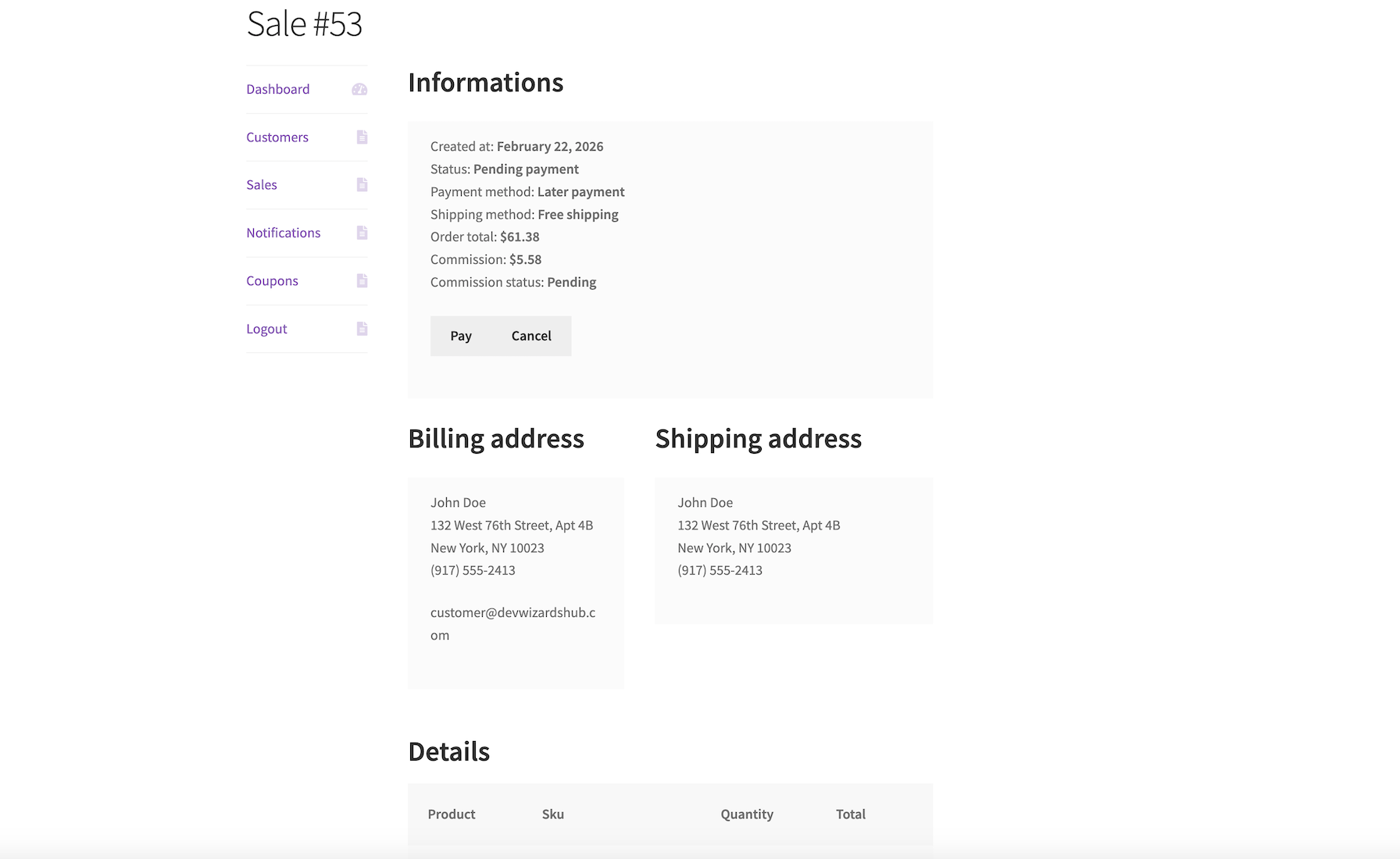Viewport: 1400px width, 859px height.
Task: Open the Sales section
Action: coord(262,185)
